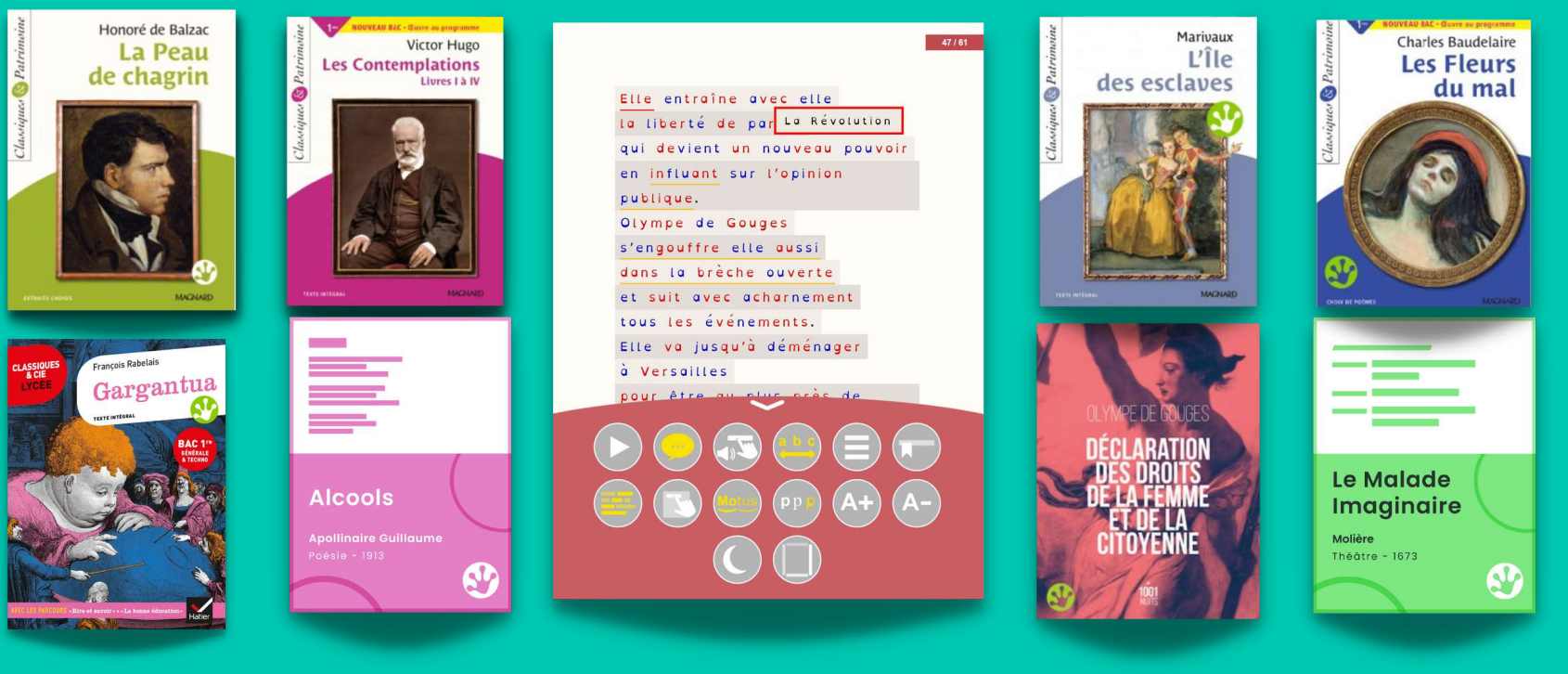This screenshot has height=674, width=1568.
Task: Click the 47 / 61 page counter
Action: 954,43
